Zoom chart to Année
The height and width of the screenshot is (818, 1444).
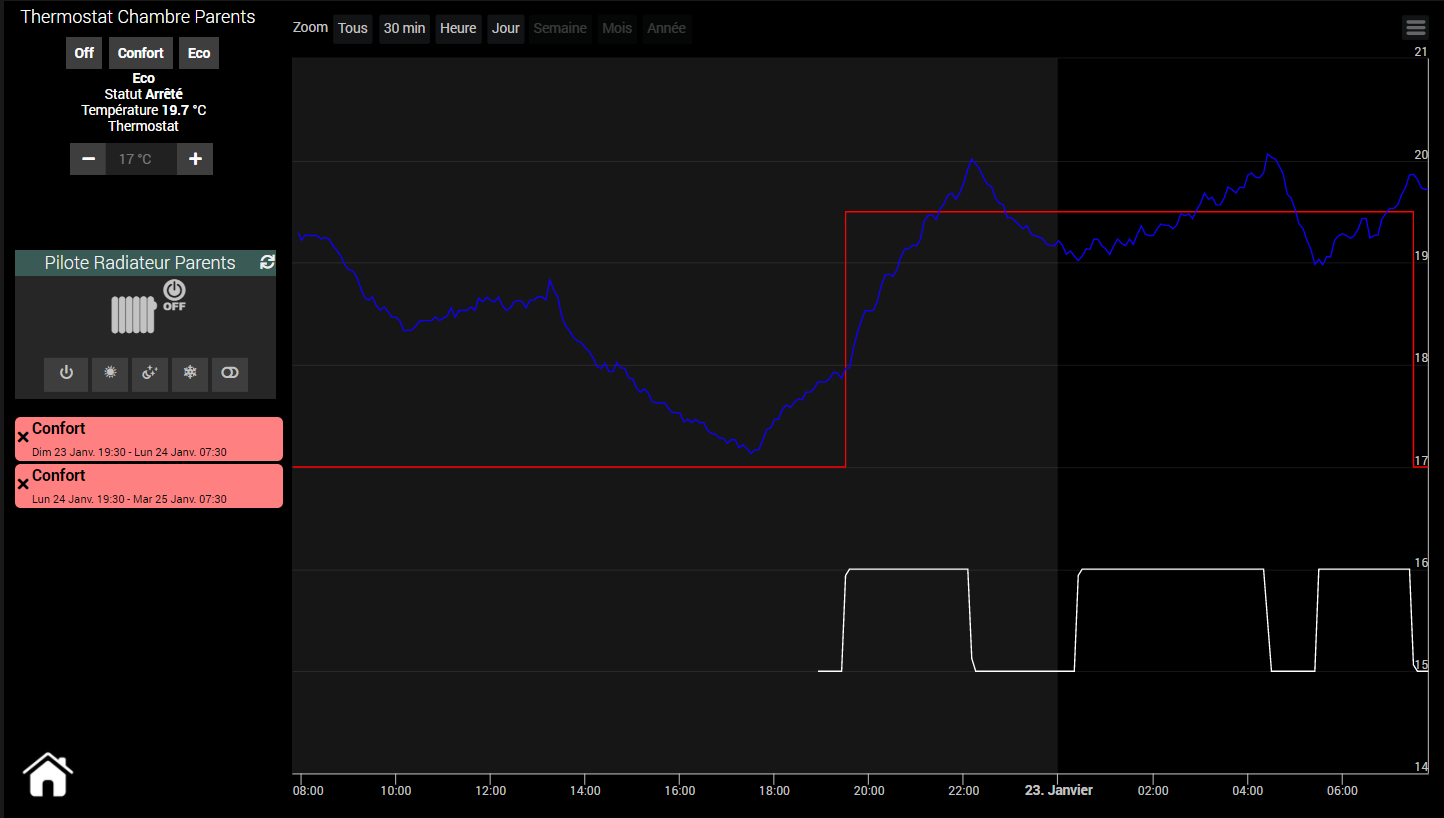coord(667,28)
